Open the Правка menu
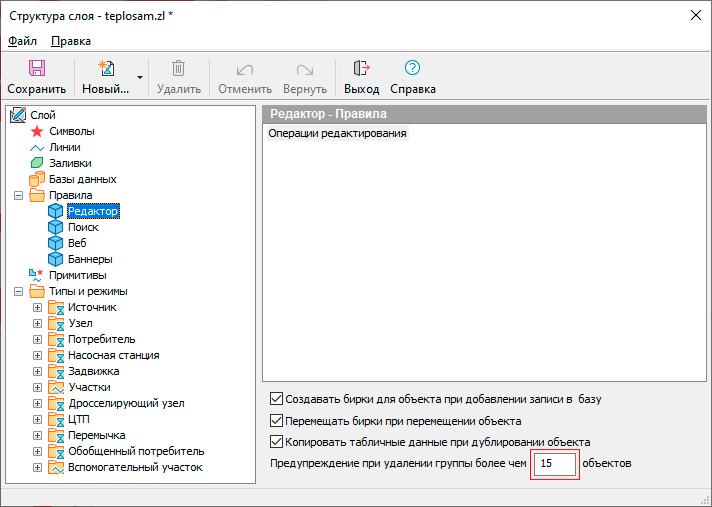 [x=71, y=41]
